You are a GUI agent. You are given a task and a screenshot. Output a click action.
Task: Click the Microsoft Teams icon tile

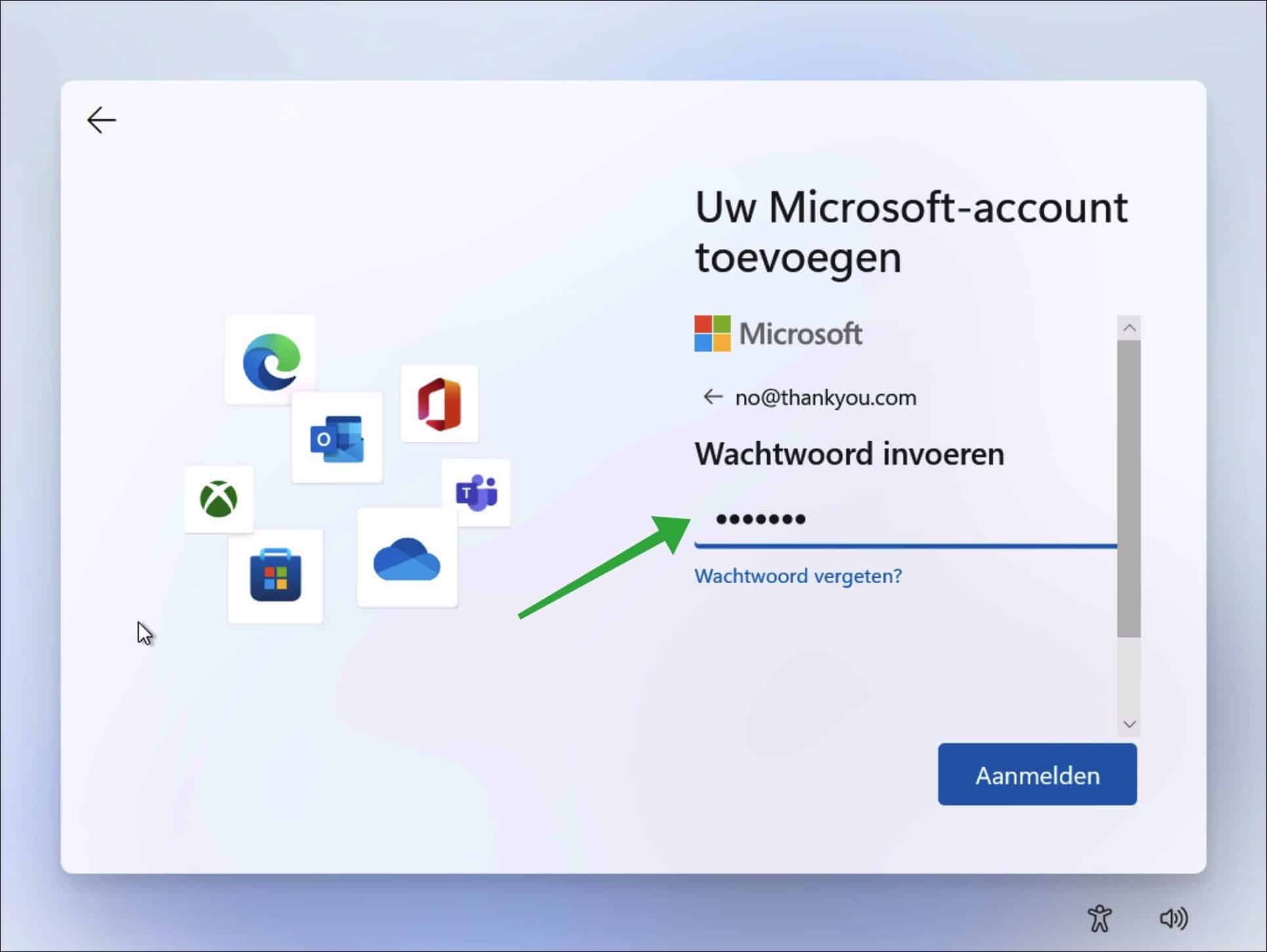coord(477,492)
